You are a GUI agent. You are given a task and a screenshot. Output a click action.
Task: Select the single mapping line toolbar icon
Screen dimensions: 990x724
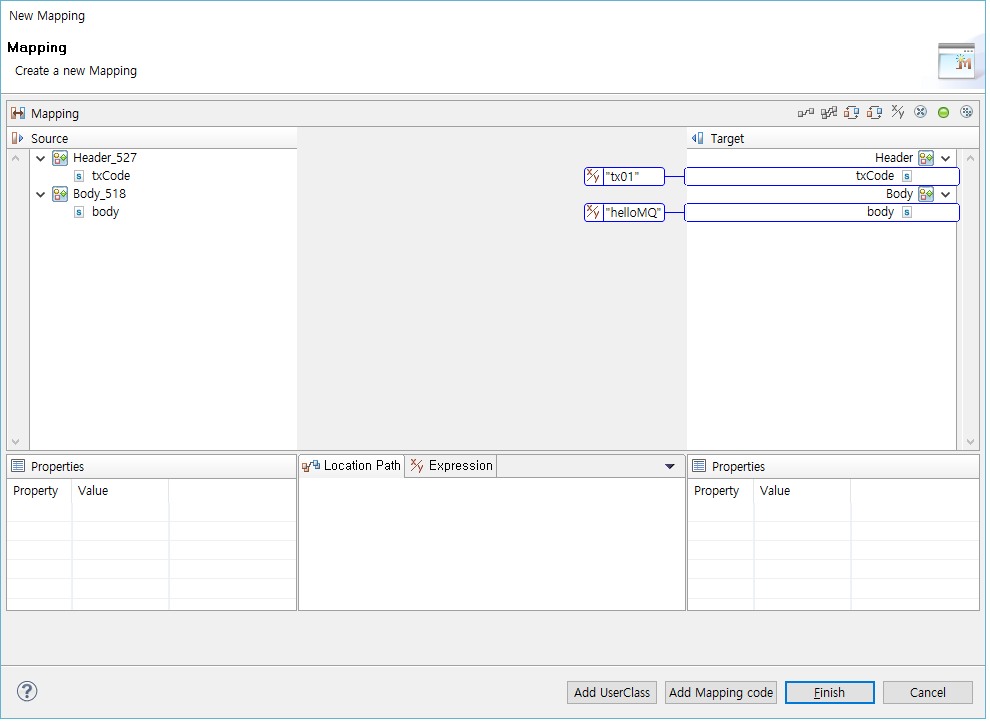coord(806,112)
